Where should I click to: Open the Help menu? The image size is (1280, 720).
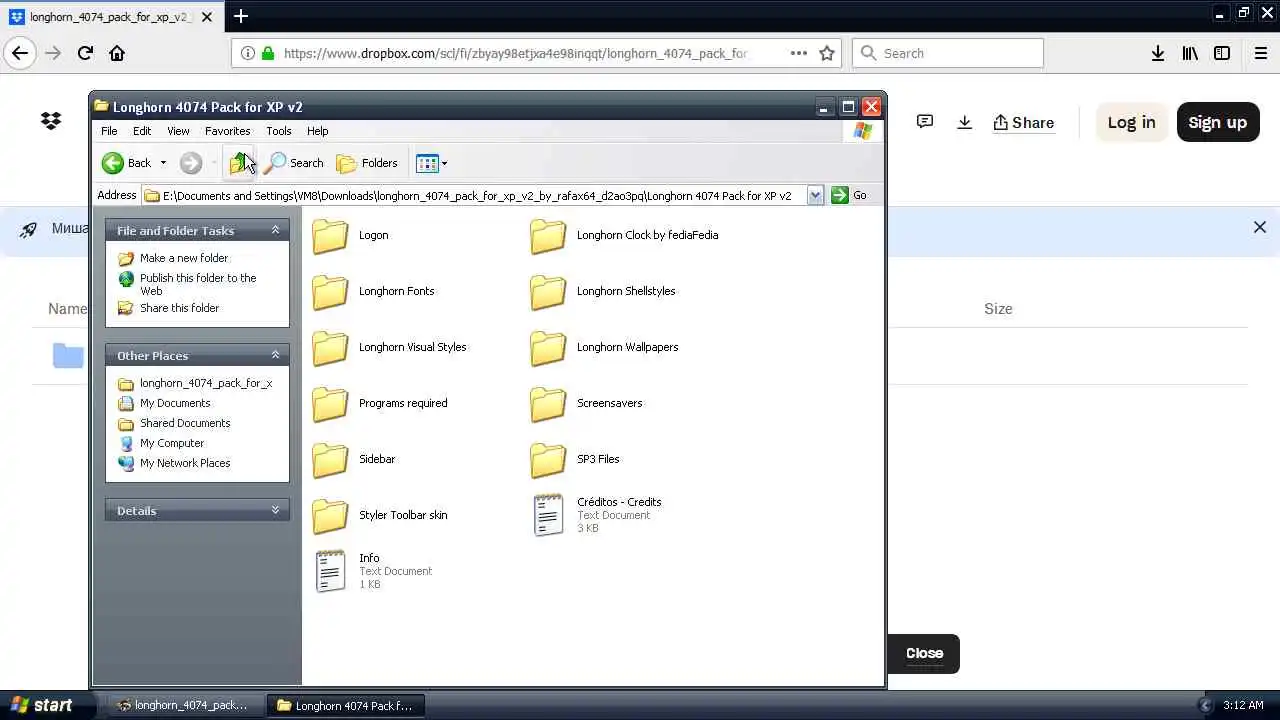coord(317,131)
